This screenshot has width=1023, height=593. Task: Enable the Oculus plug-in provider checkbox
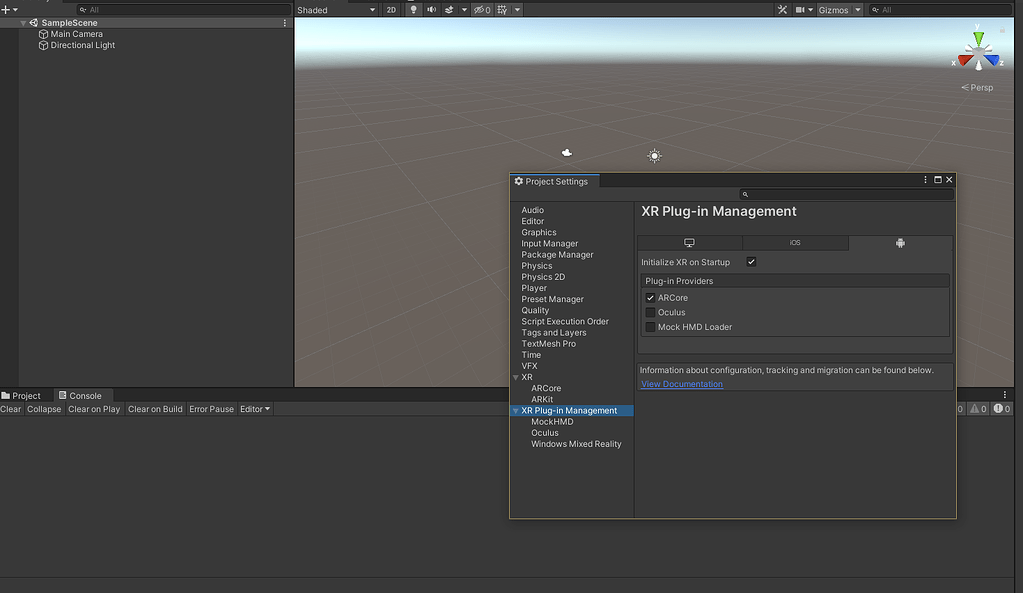[650, 312]
